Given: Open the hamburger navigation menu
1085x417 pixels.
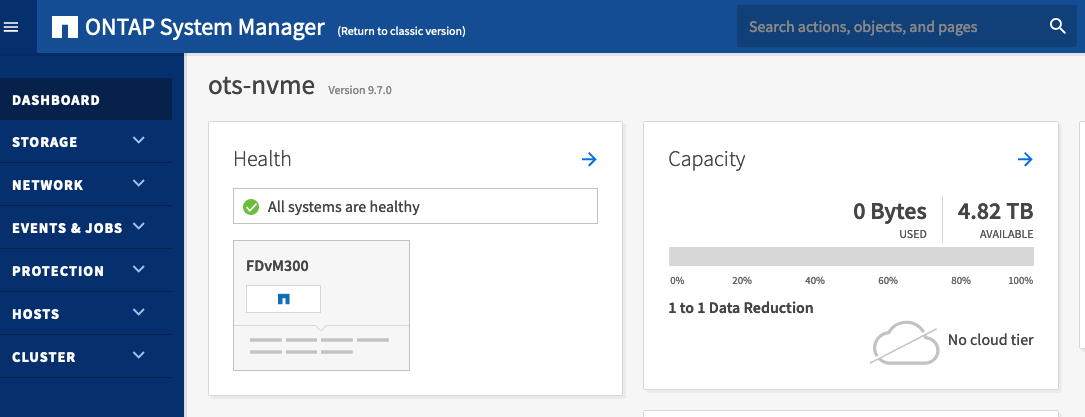Looking at the screenshot, I should [12, 27].
